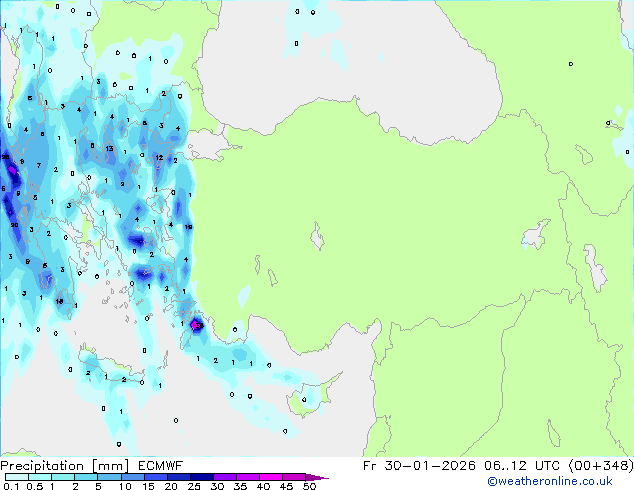The width and height of the screenshot is (634, 490).
Task: Pick the 25–30 mm dark navy legend swatch
Action: [202, 477]
